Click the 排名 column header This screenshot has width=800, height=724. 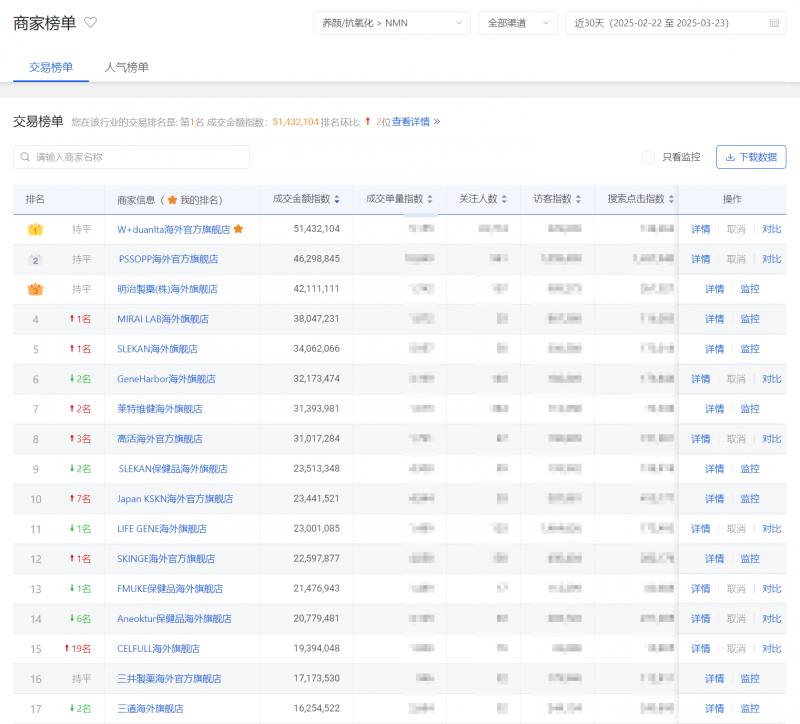tap(35, 199)
